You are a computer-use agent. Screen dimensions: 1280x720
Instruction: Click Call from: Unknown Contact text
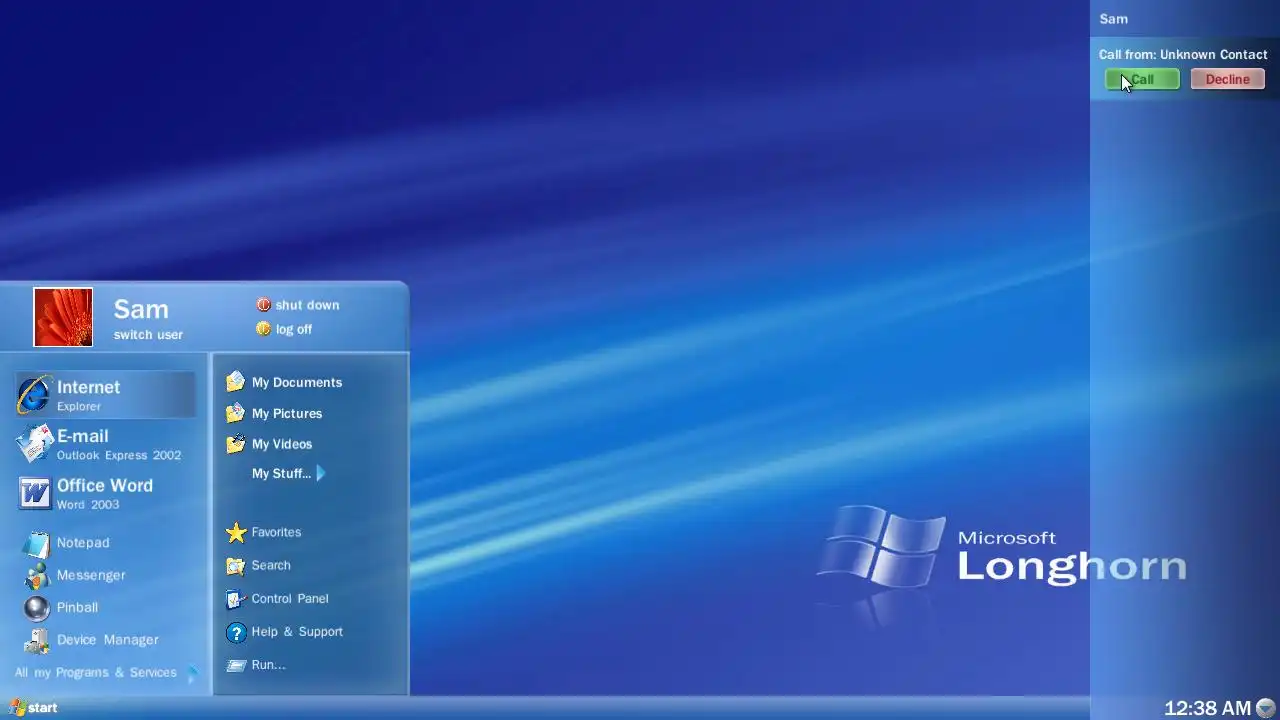(x=1183, y=55)
